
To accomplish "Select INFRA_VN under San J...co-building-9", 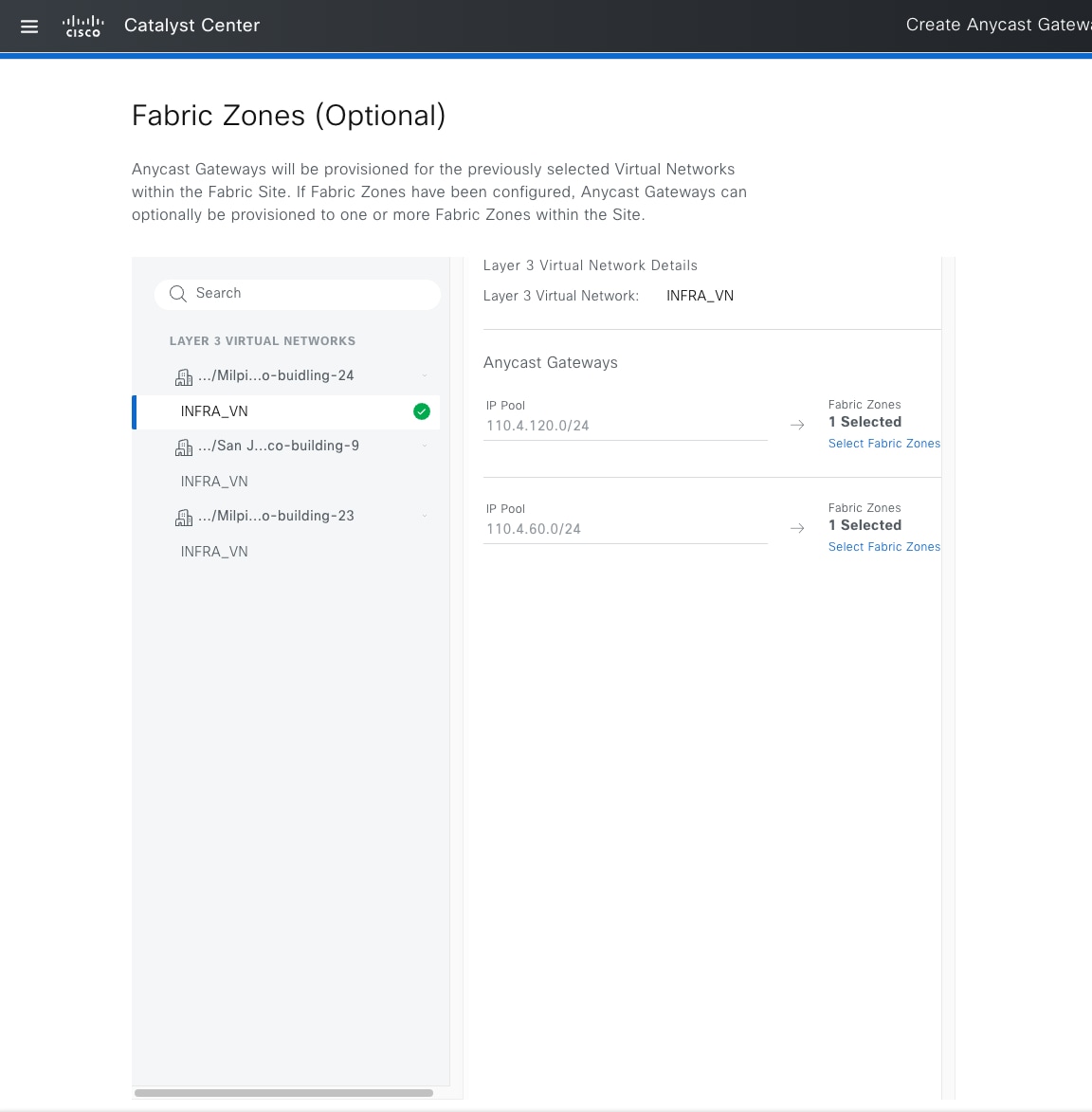I will [x=214, y=482].
